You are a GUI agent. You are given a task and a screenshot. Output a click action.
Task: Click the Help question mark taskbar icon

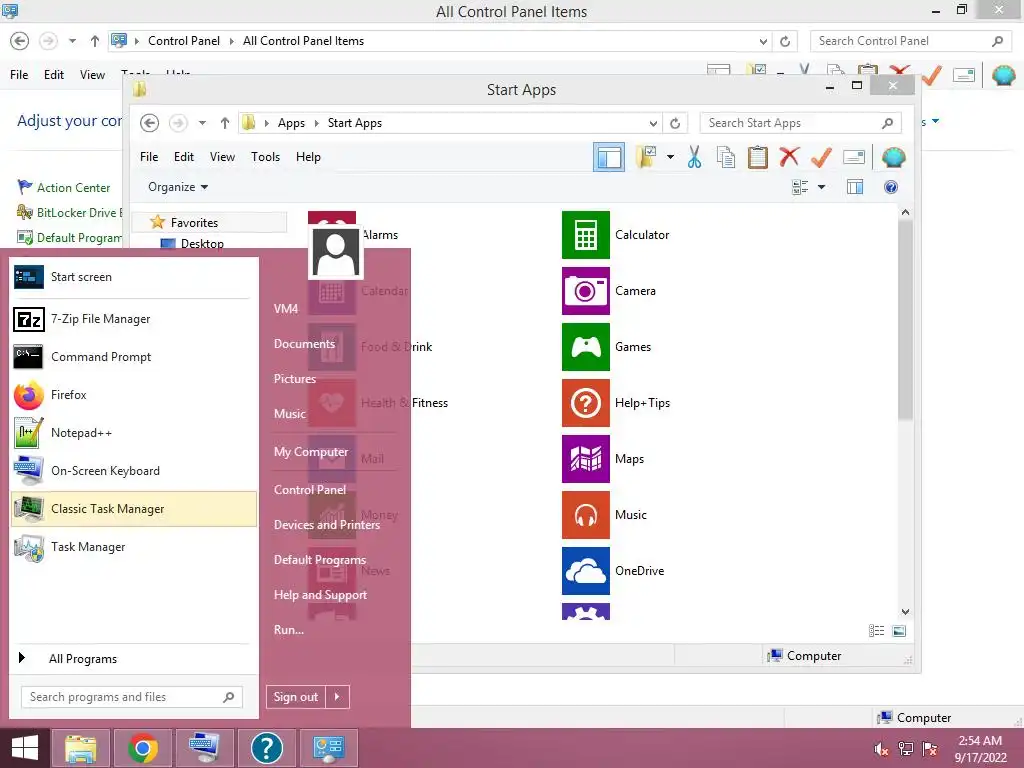coord(266,748)
